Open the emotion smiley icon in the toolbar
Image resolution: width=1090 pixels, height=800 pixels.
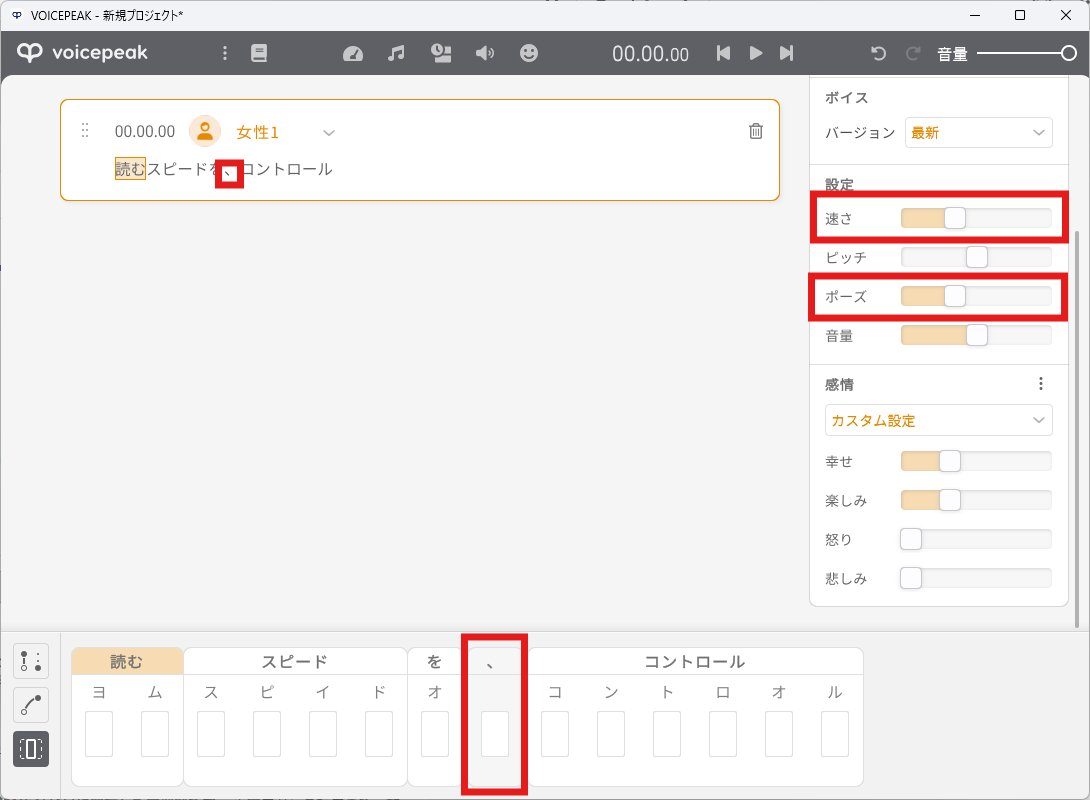(x=529, y=54)
